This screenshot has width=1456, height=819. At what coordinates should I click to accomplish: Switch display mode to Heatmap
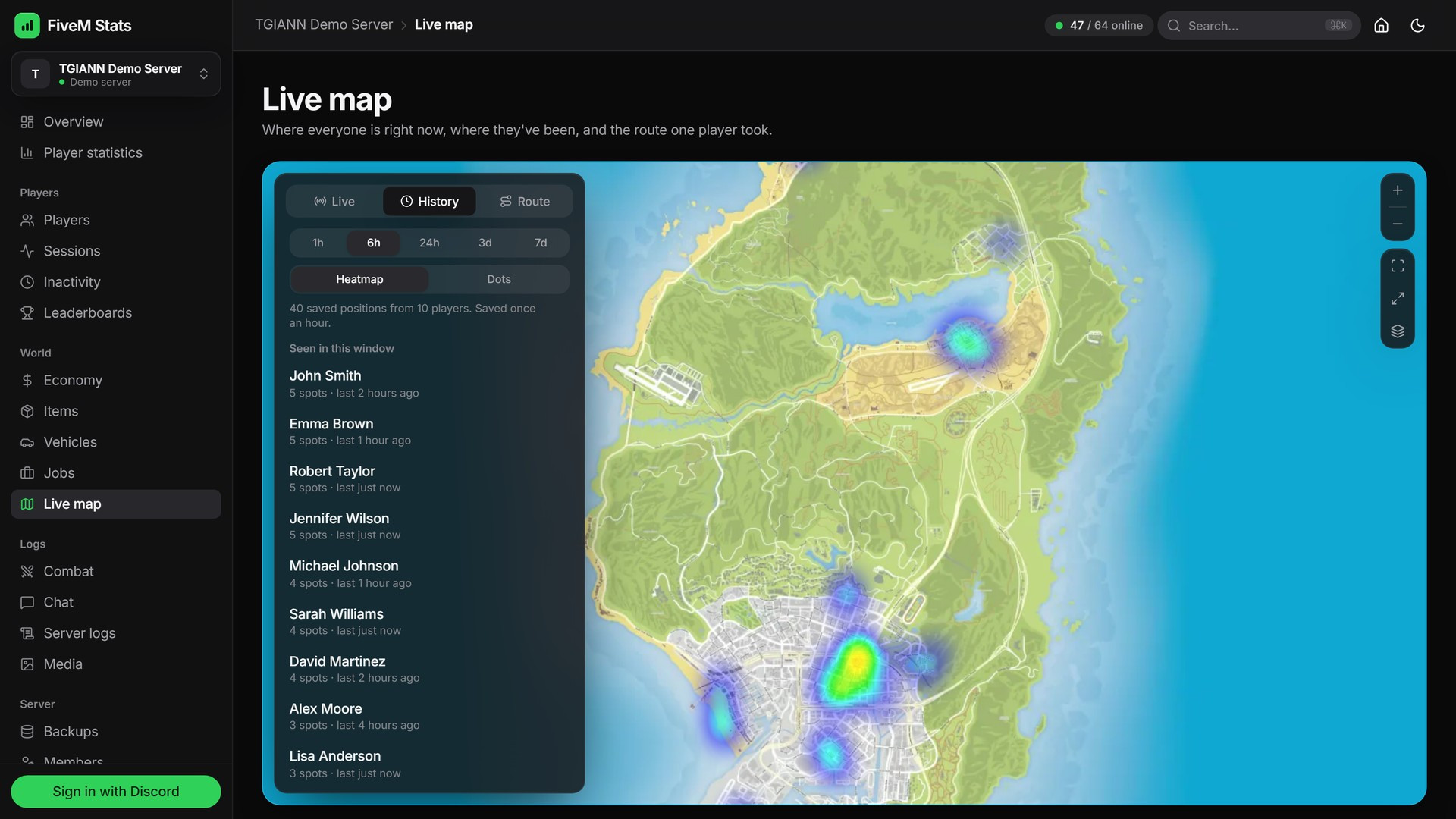tap(359, 279)
